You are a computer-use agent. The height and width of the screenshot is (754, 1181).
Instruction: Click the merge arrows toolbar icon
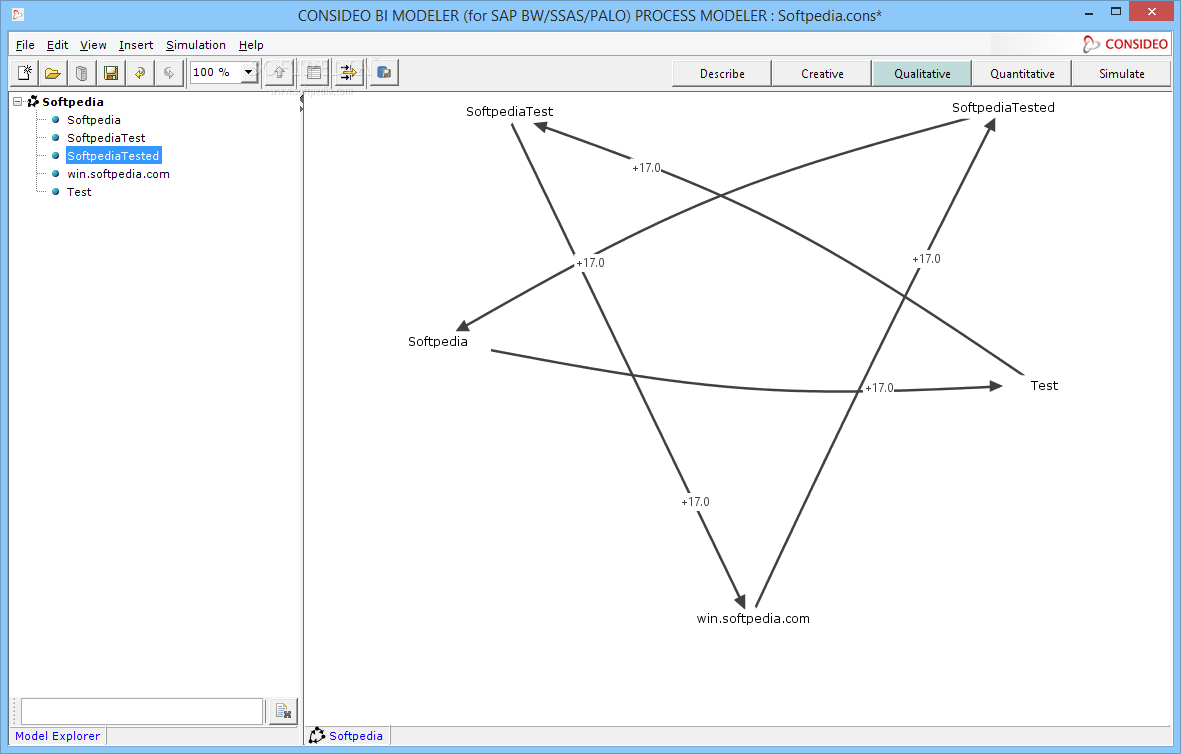tap(349, 73)
